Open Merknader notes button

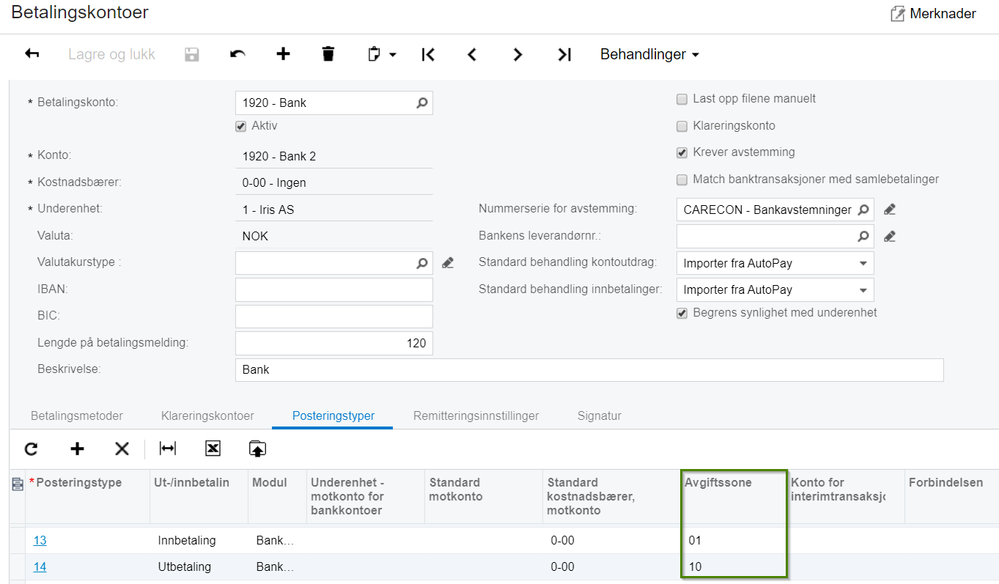tap(933, 14)
